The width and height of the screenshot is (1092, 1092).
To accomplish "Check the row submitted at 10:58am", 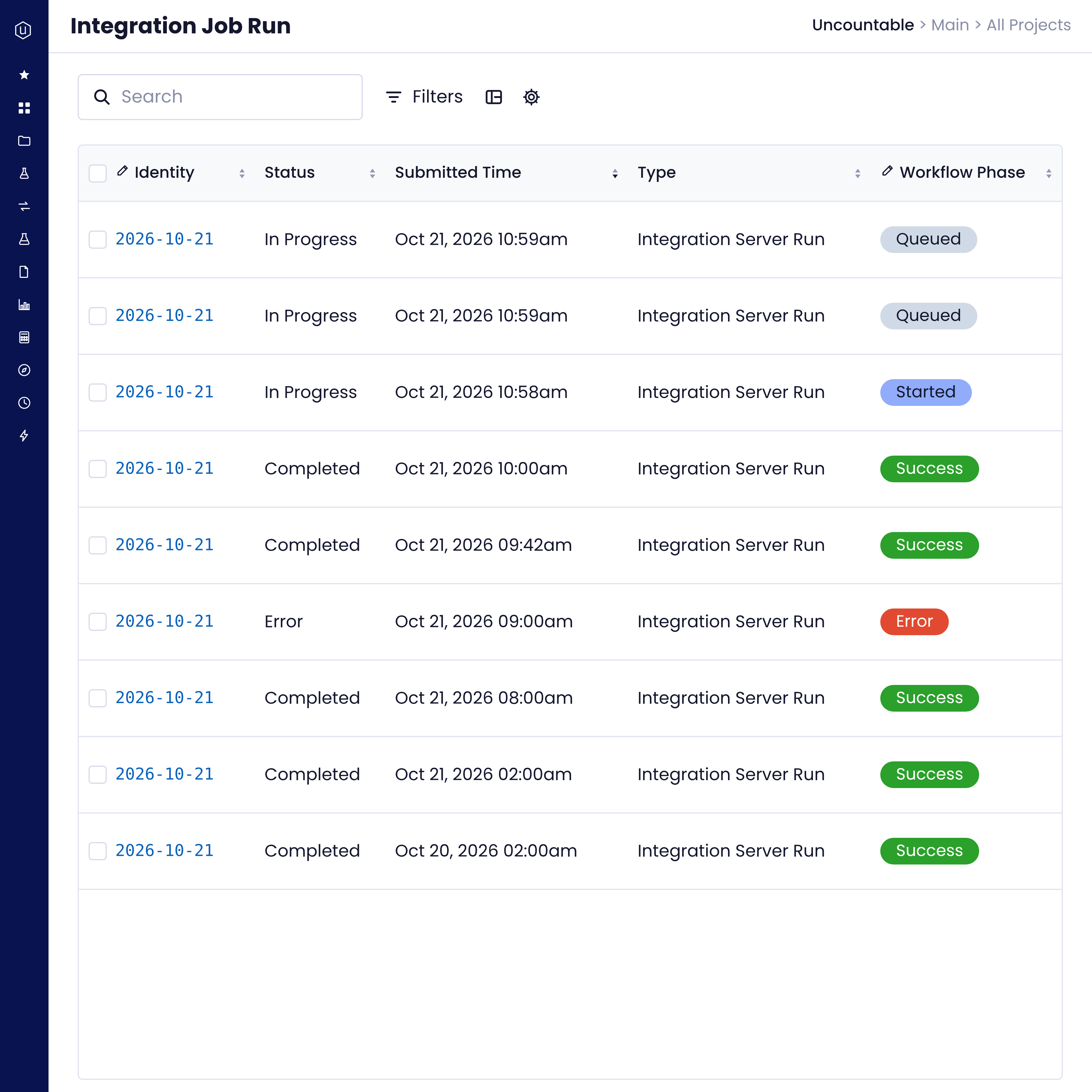I will click(x=98, y=392).
